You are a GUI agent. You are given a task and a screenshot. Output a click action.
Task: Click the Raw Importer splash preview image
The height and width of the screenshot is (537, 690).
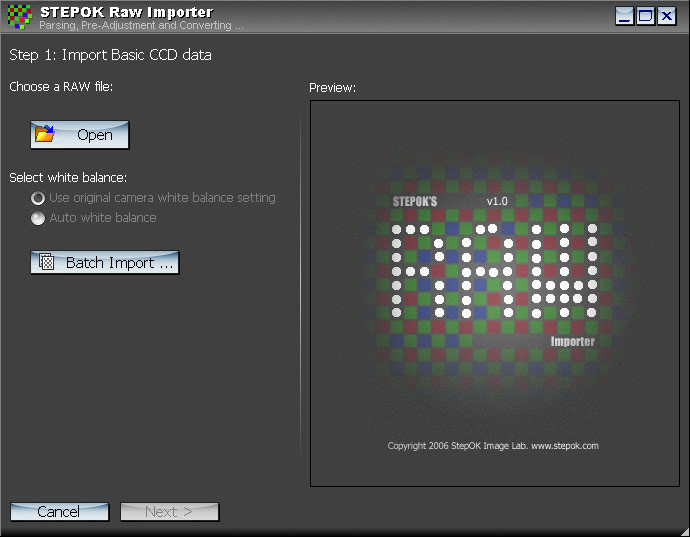pos(495,294)
